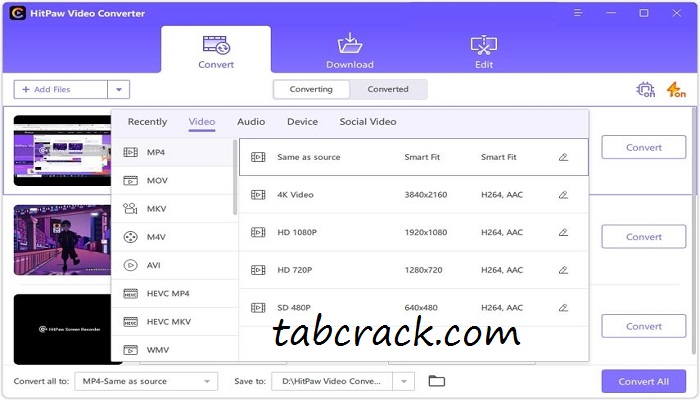The image size is (700, 400).
Task: Select the first video thumbnail
Action: (x=62, y=150)
